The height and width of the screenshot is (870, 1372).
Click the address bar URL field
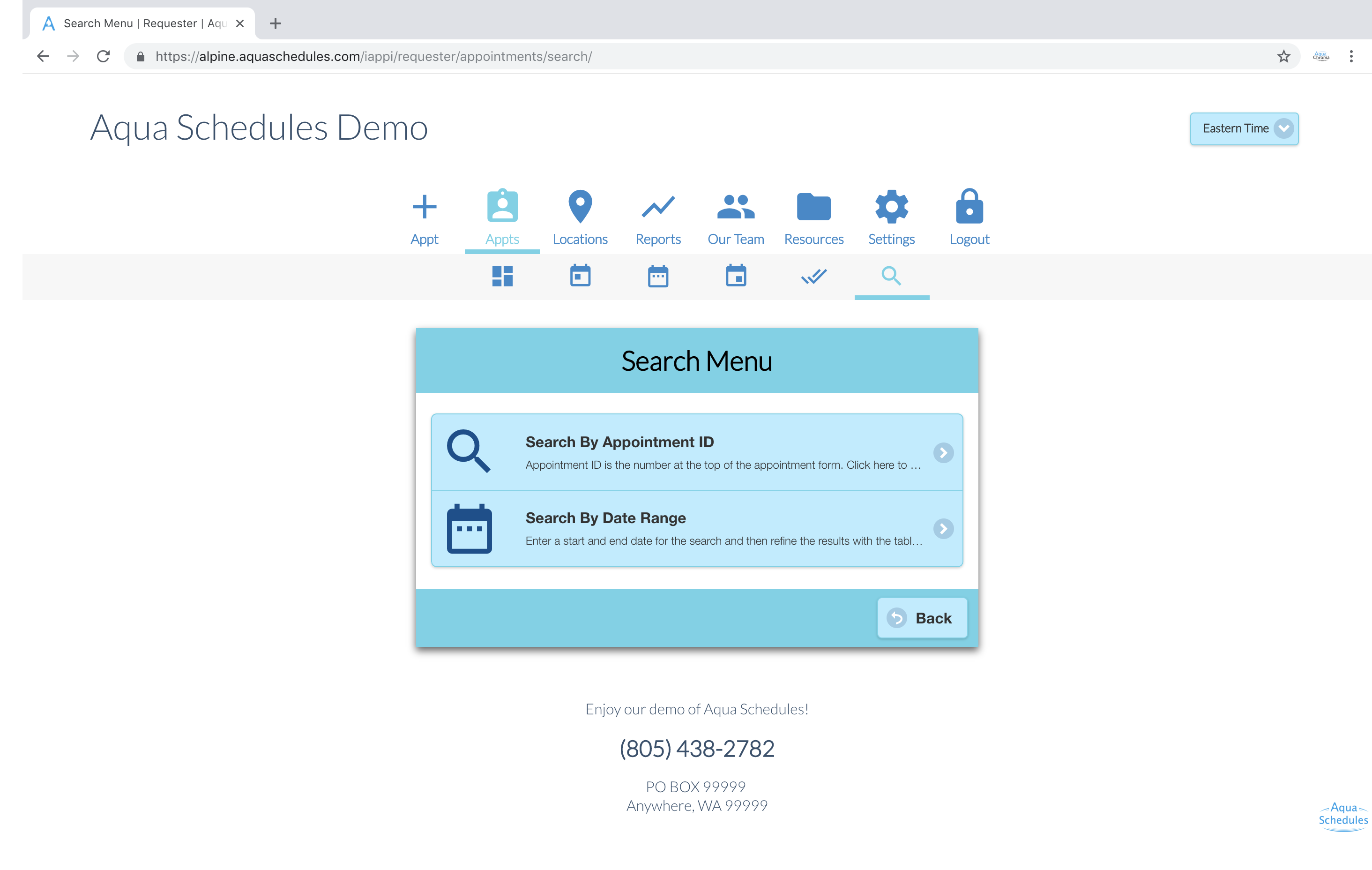[x=712, y=56]
